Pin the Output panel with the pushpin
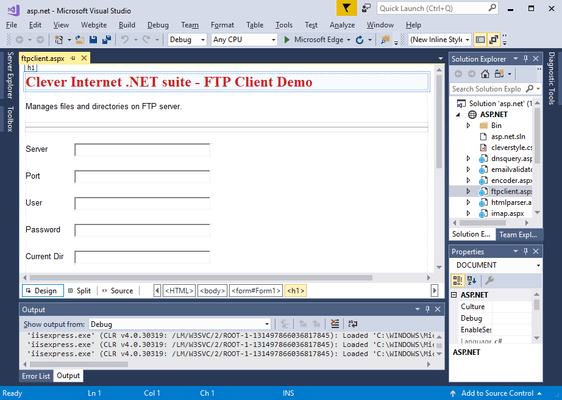 (x=428, y=309)
